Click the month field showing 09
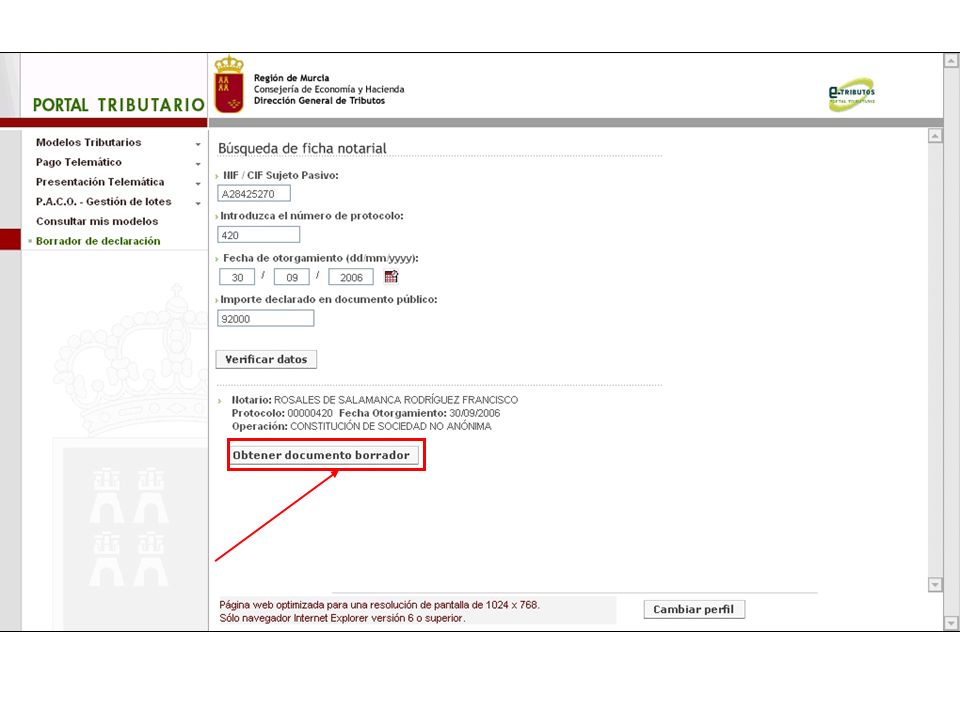 (291, 277)
